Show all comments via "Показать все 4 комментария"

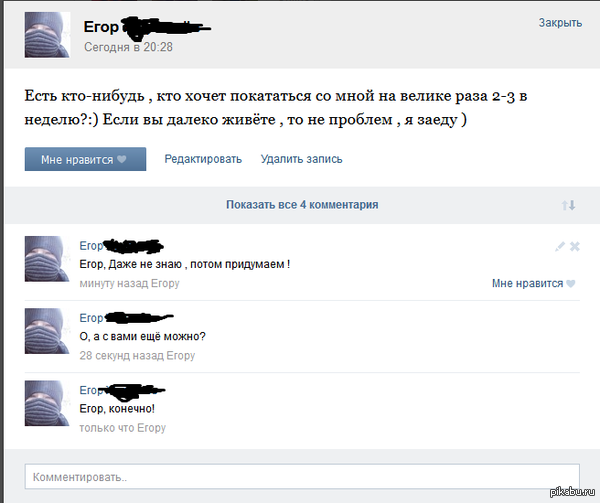coord(302,205)
